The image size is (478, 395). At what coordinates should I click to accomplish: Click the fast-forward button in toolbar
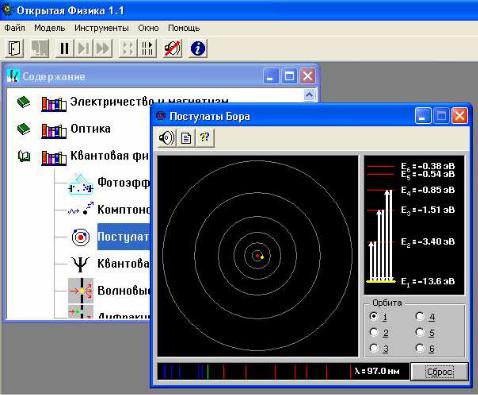(x=102, y=49)
